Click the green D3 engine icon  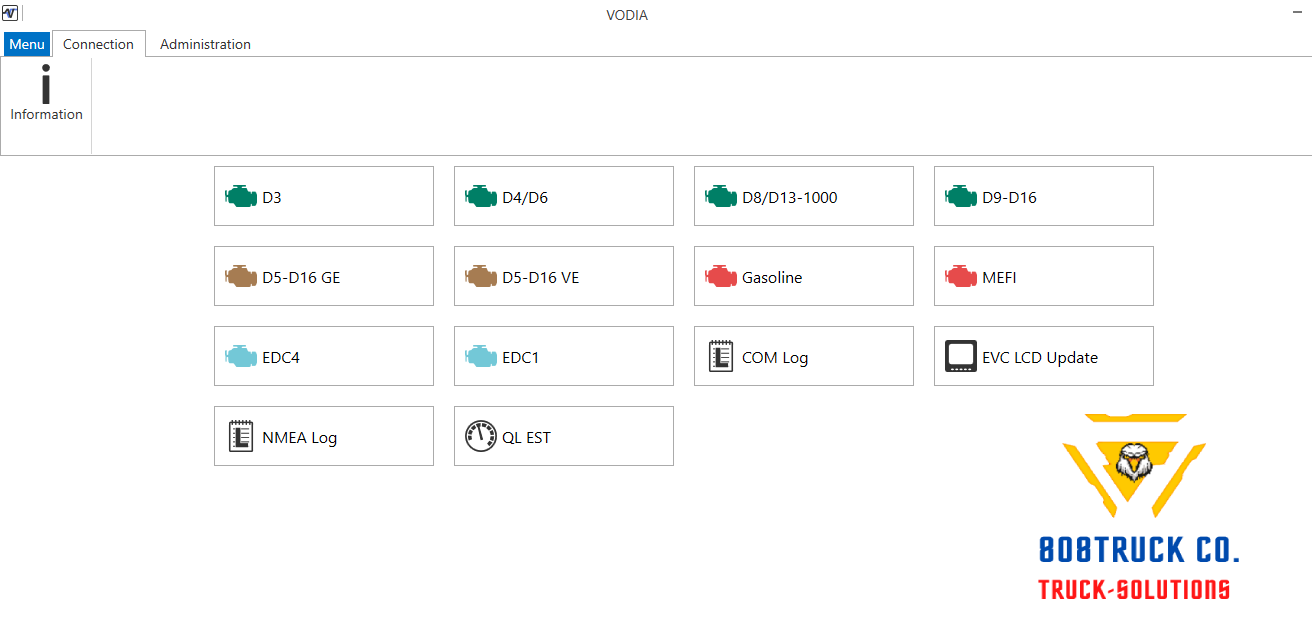point(241,197)
